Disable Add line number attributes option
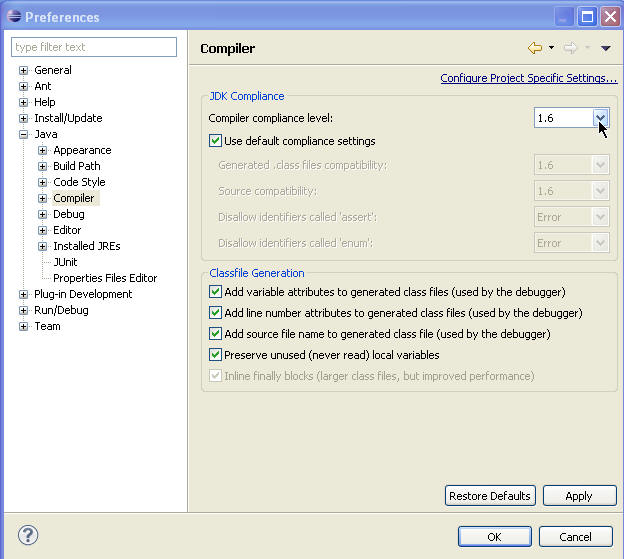The image size is (624, 559). [216, 313]
